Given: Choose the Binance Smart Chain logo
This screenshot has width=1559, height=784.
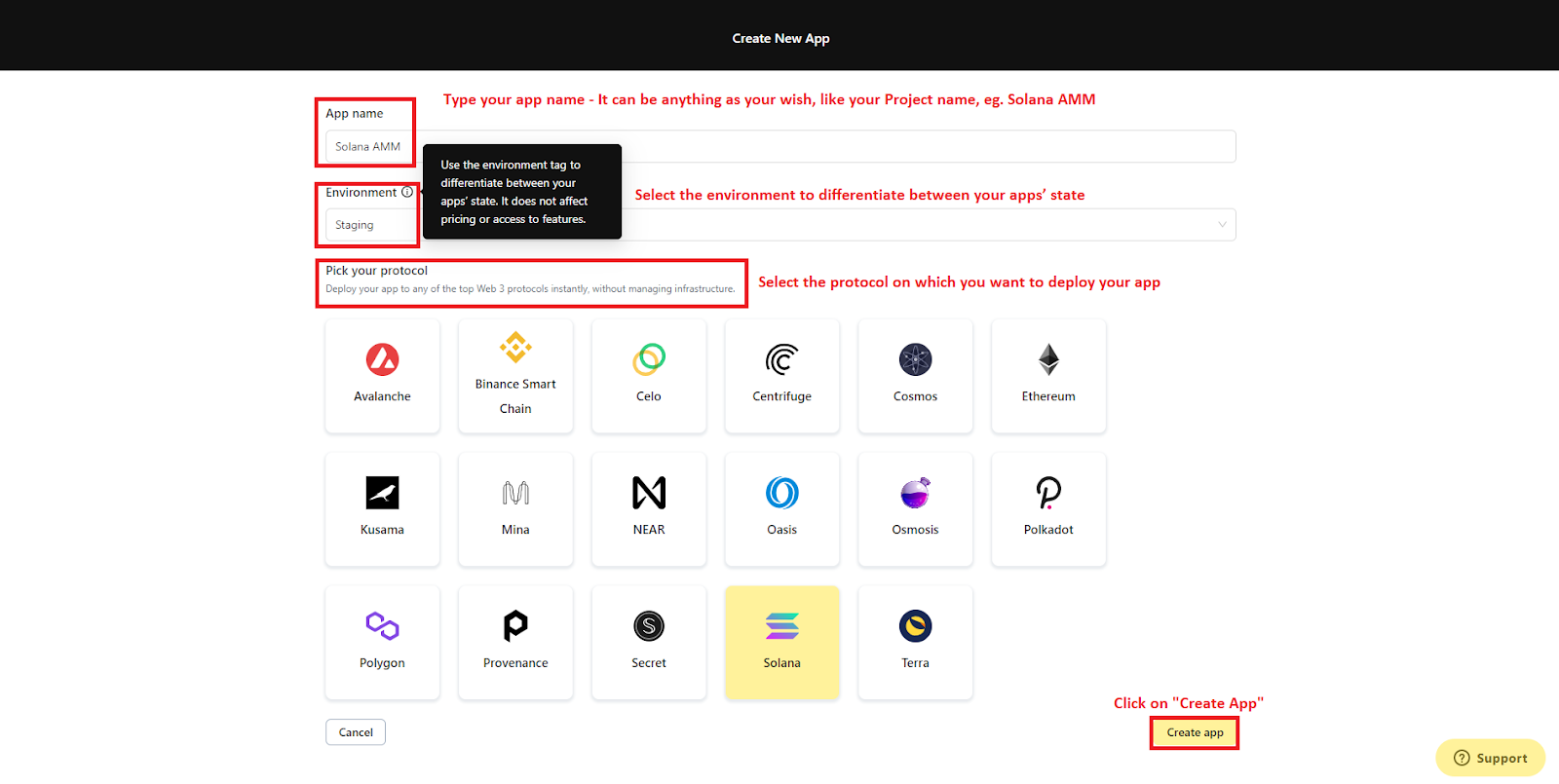Looking at the screenshot, I should [x=515, y=347].
